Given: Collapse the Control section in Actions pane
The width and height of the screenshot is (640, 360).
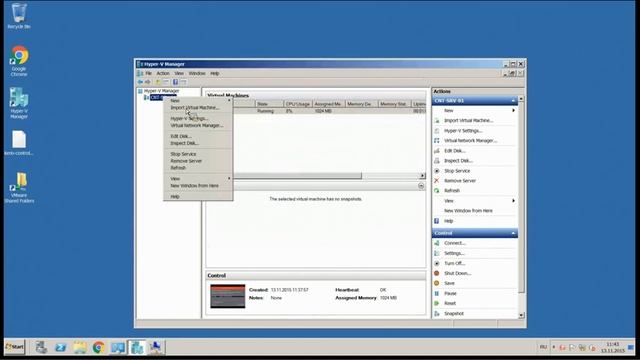Looking at the screenshot, I should point(513,233).
